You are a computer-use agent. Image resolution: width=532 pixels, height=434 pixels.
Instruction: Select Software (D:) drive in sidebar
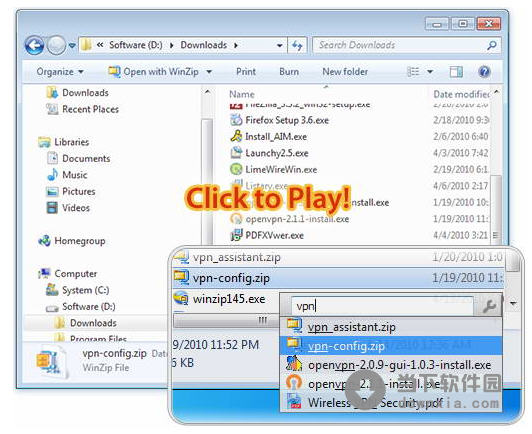point(81,307)
